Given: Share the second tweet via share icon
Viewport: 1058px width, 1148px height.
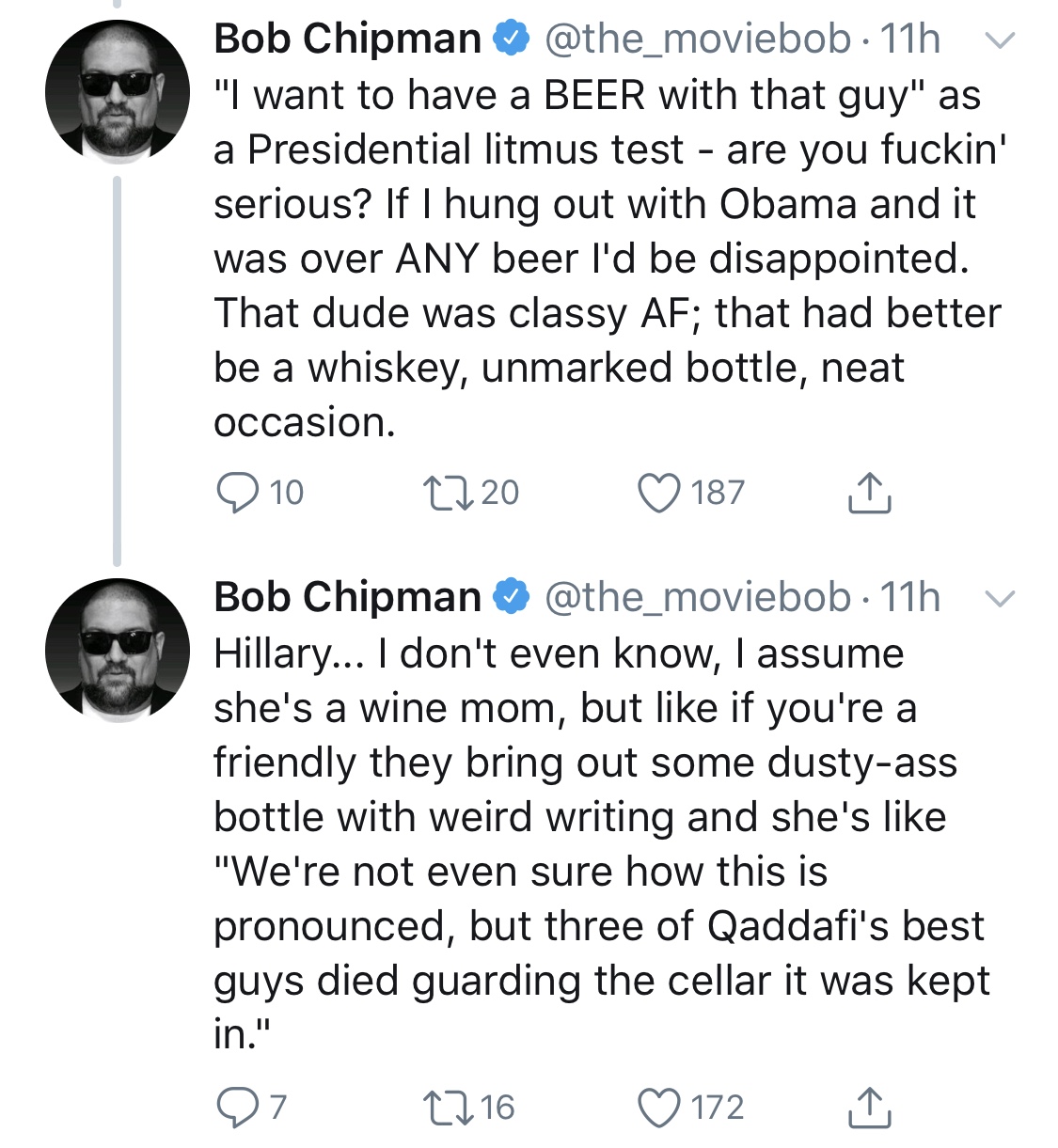Looking at the screenshot, I should 869,1107.
